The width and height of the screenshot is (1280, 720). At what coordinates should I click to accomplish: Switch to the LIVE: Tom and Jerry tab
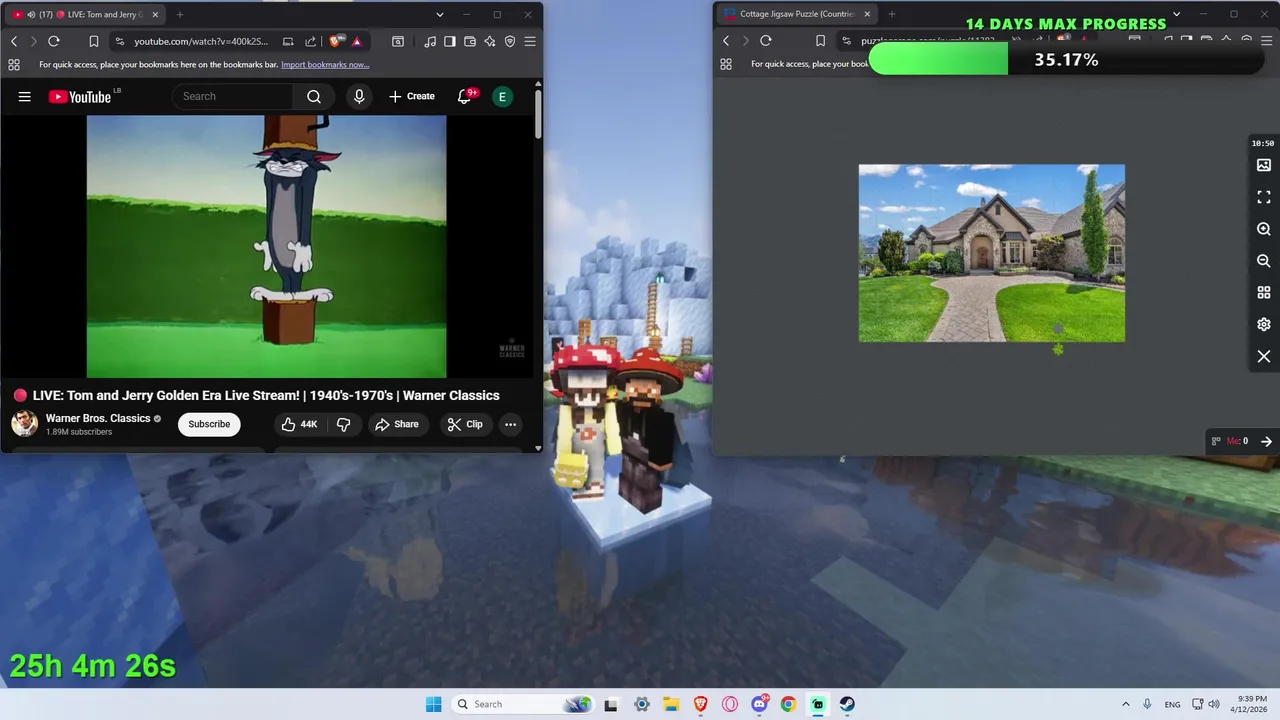coord(85,15)
